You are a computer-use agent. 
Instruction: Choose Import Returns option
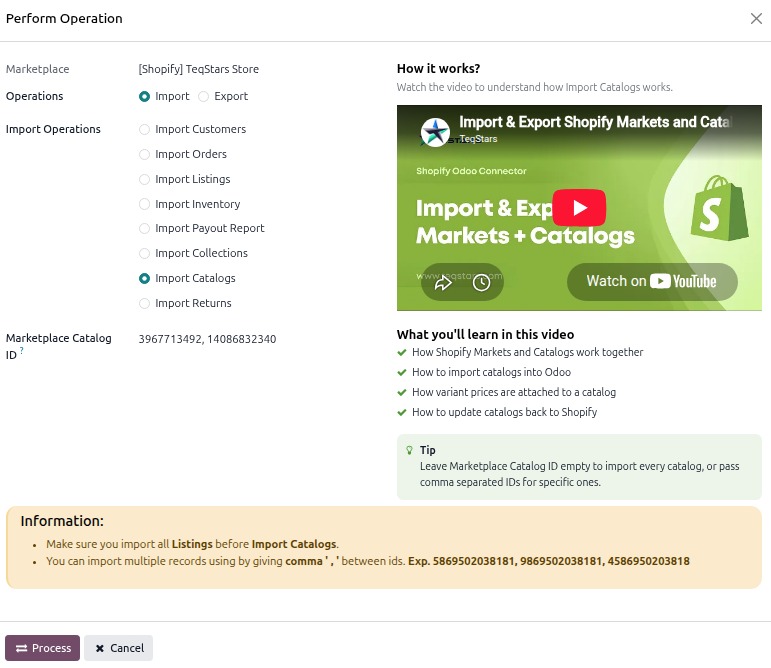click(x=144, y=304)
